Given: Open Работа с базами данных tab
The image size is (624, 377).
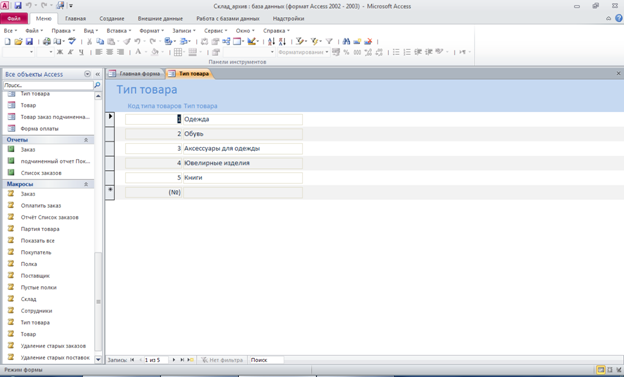Looking at the screenshot, I should click(x=228, y=18).
